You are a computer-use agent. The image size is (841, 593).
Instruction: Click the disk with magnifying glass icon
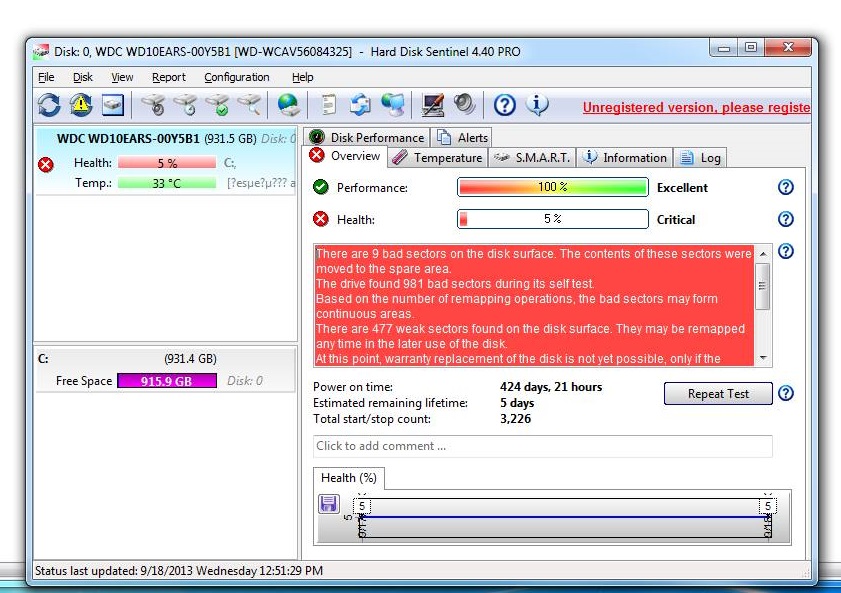click(x=249, y=105)
